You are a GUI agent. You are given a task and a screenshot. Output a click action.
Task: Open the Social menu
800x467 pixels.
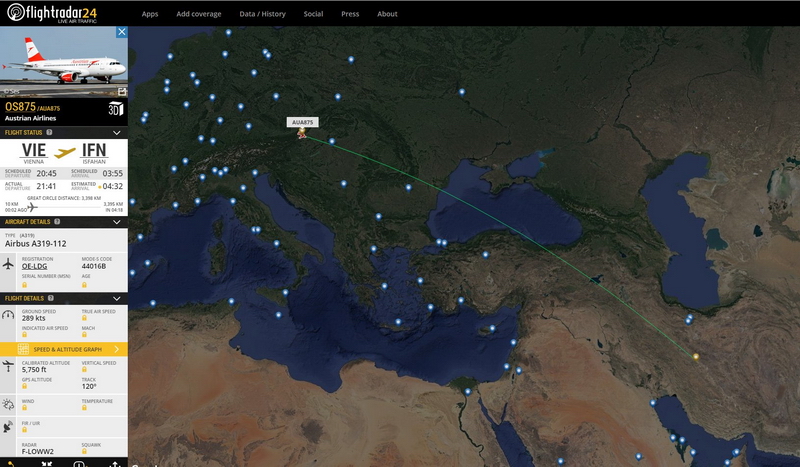point(313,14)
